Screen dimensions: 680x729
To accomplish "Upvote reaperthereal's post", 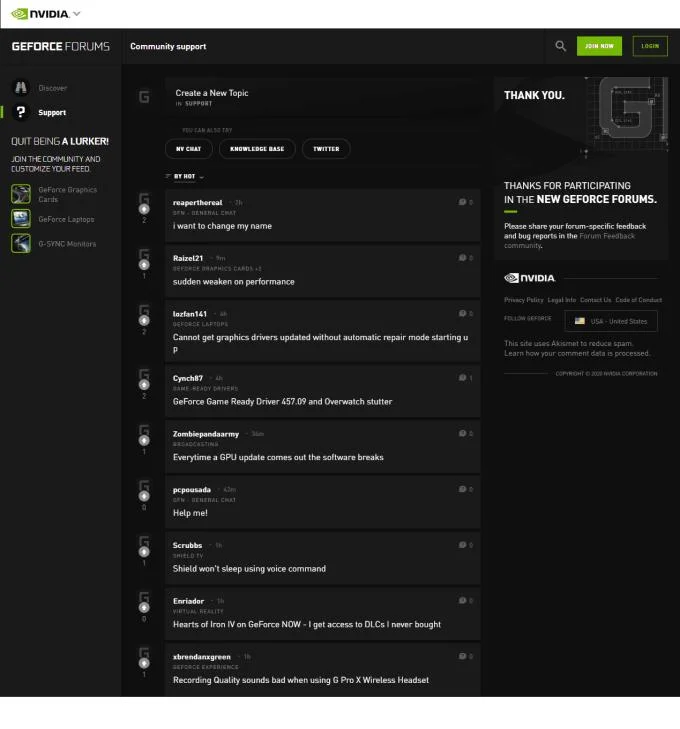I will pyautogui.click(x=144, y=209).
